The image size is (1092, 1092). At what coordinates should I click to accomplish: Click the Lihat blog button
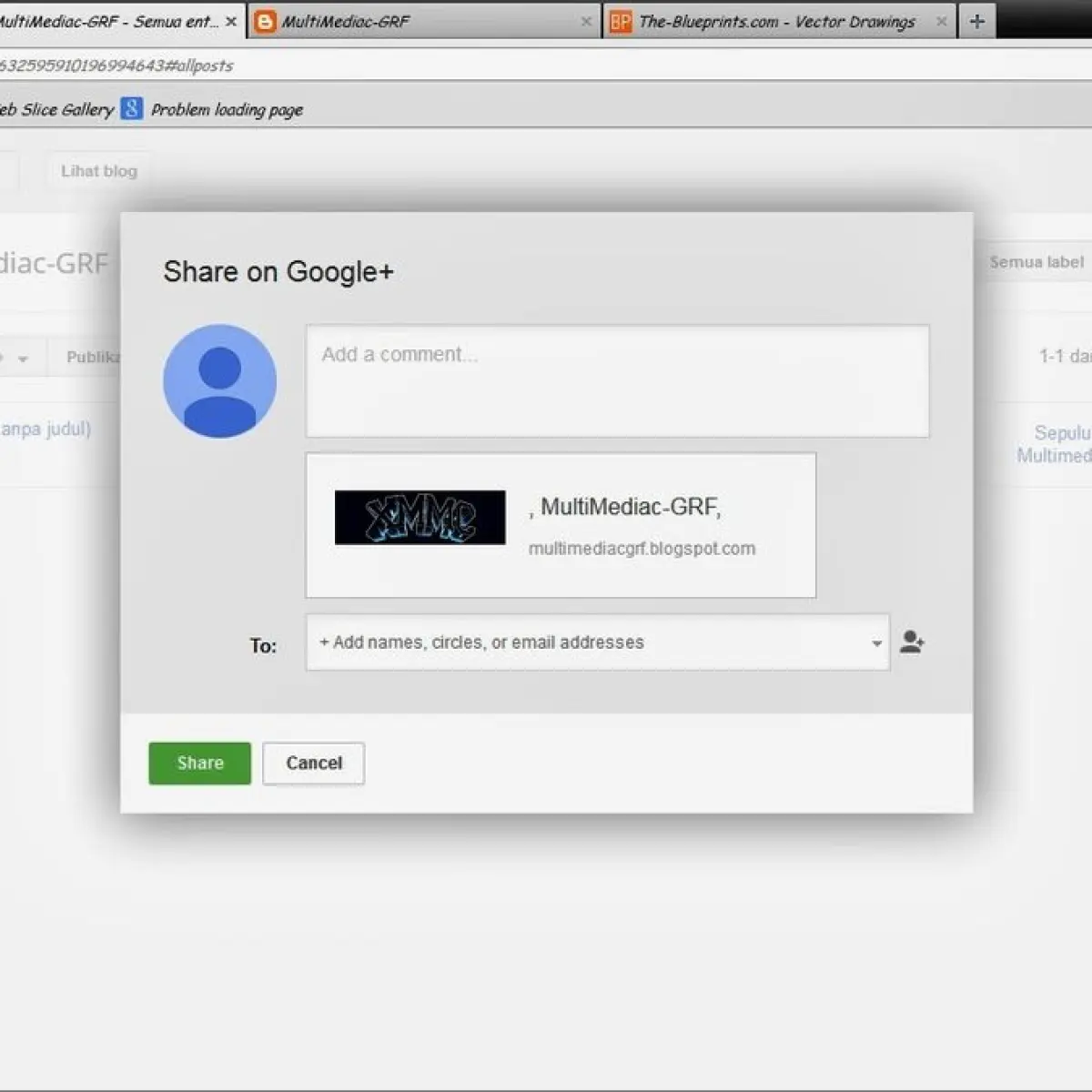[x=99, y=170]
